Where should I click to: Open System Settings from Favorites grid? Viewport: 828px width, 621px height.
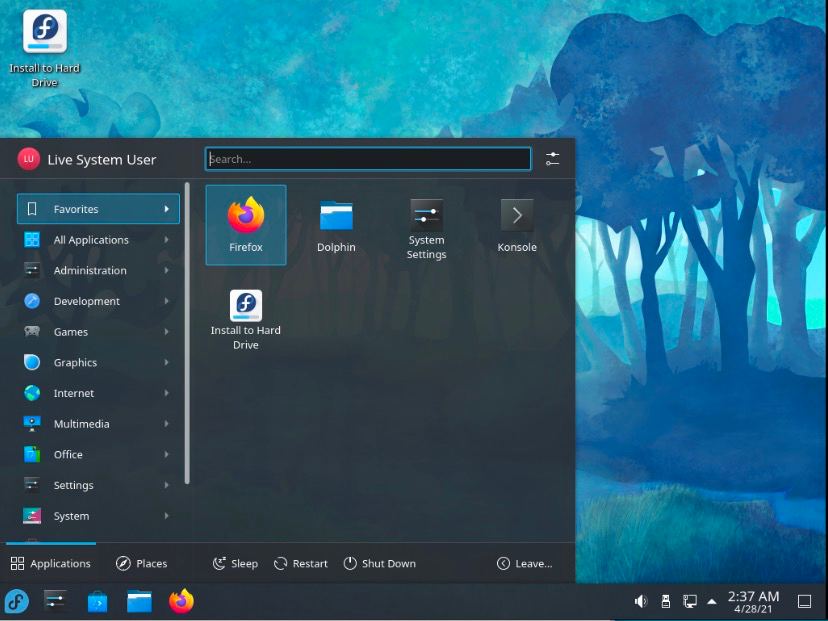[426, 225]
